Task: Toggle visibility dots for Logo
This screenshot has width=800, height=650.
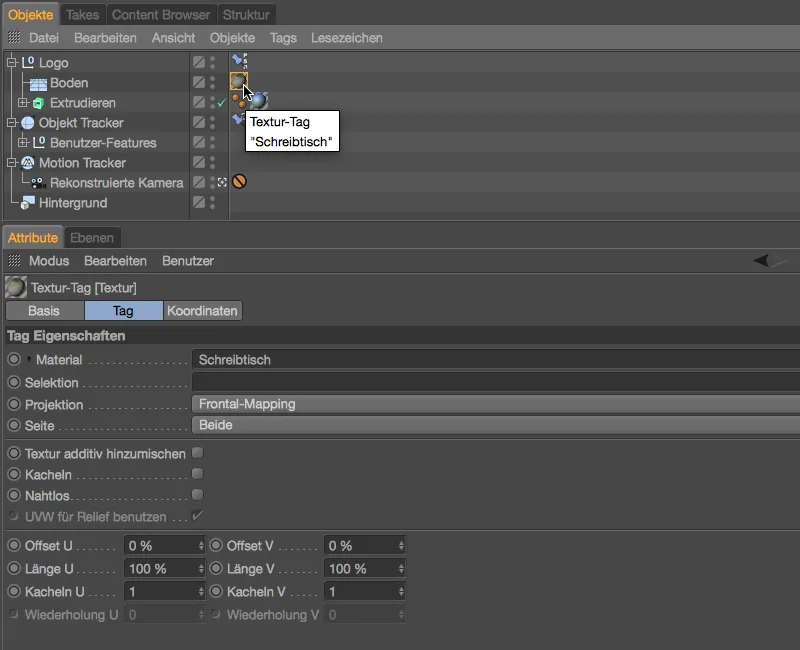Action: tap(213, 62)
